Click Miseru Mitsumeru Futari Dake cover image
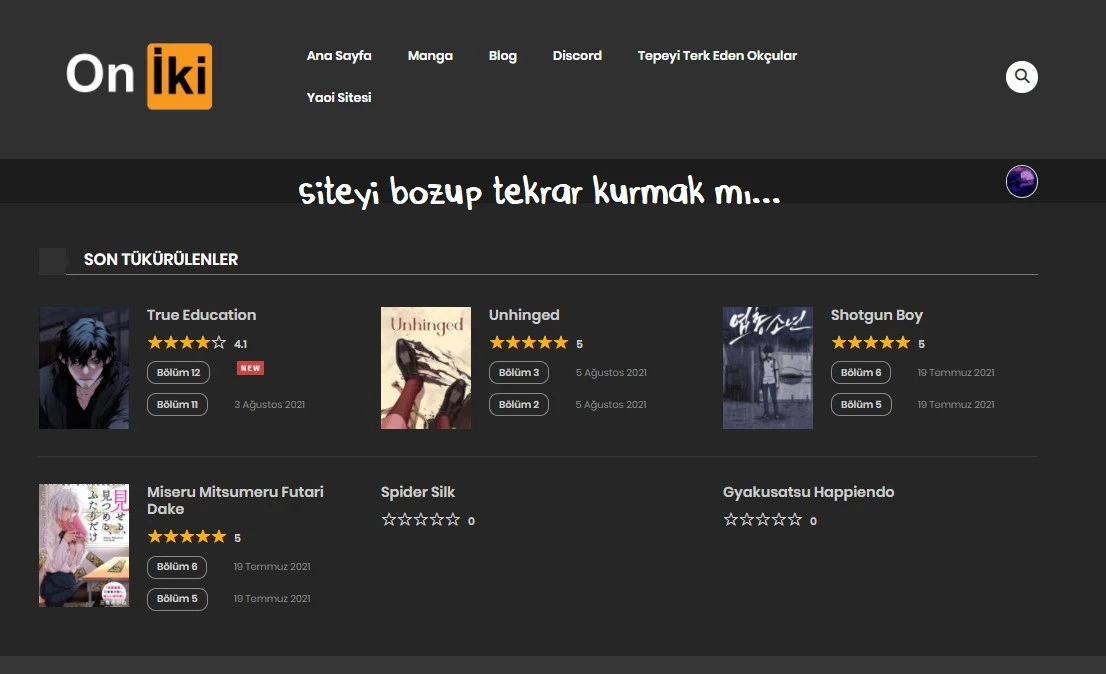 pos(84,545)
